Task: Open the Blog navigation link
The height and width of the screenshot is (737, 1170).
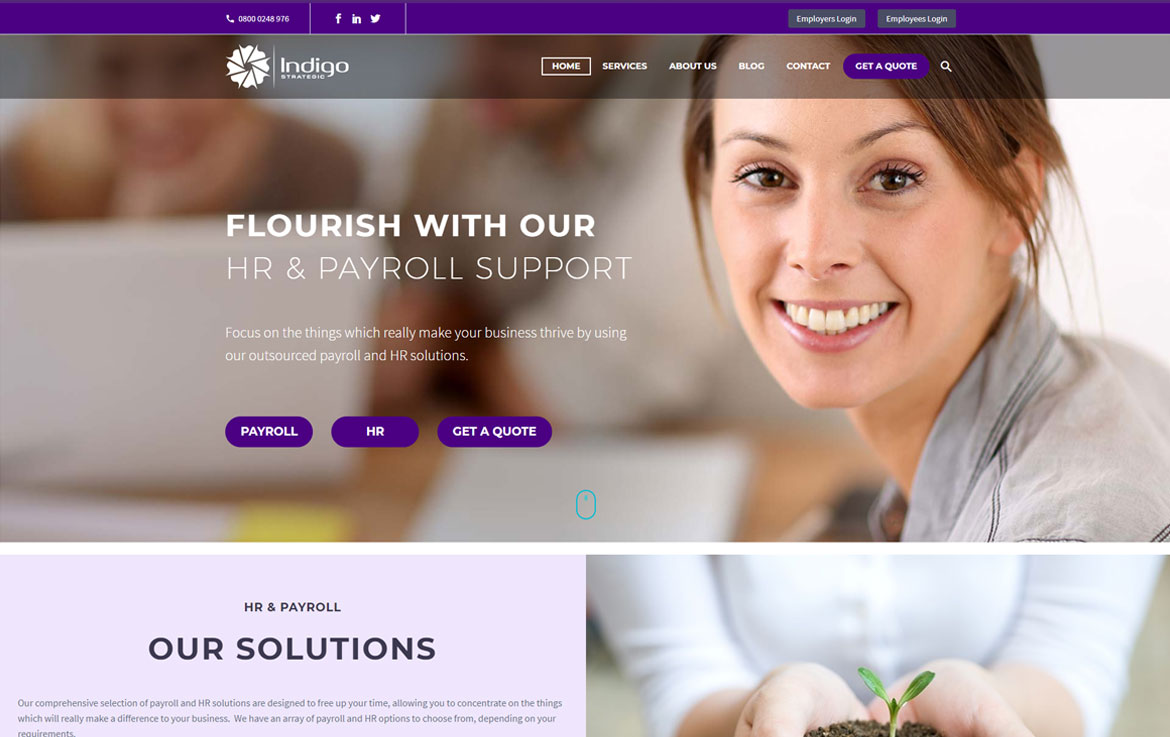Action: 751,66
